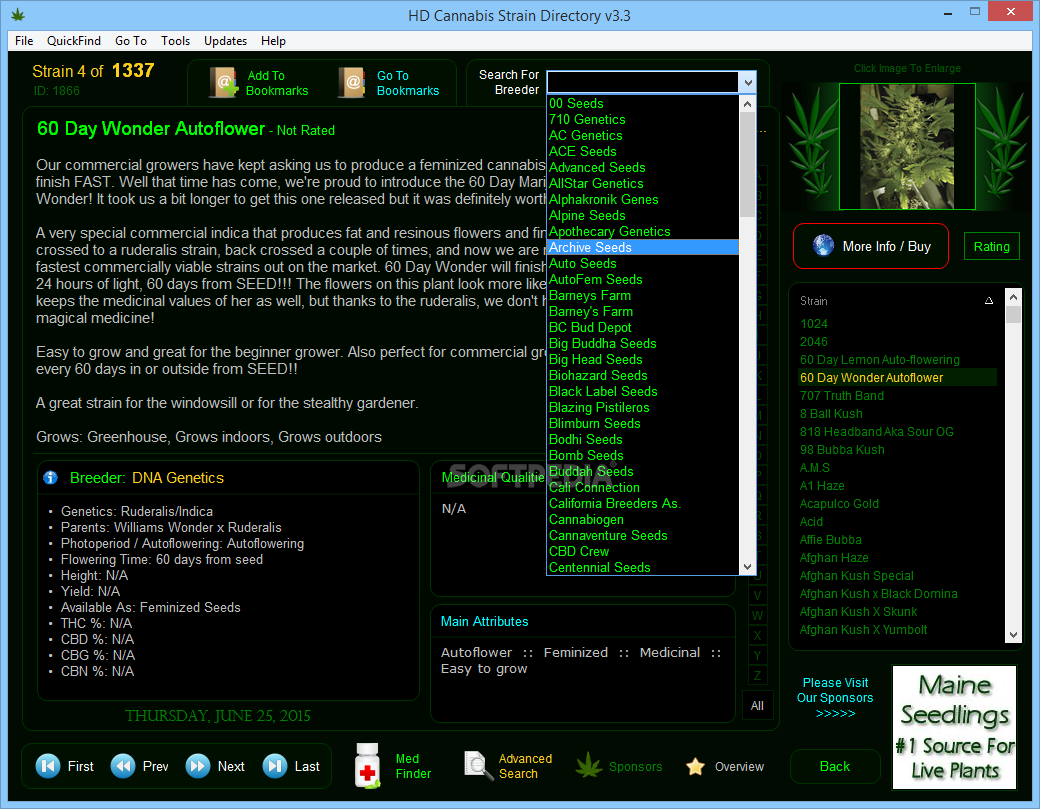Open the QuickFind menu
1040x809 pixels.
pos(74,40)
